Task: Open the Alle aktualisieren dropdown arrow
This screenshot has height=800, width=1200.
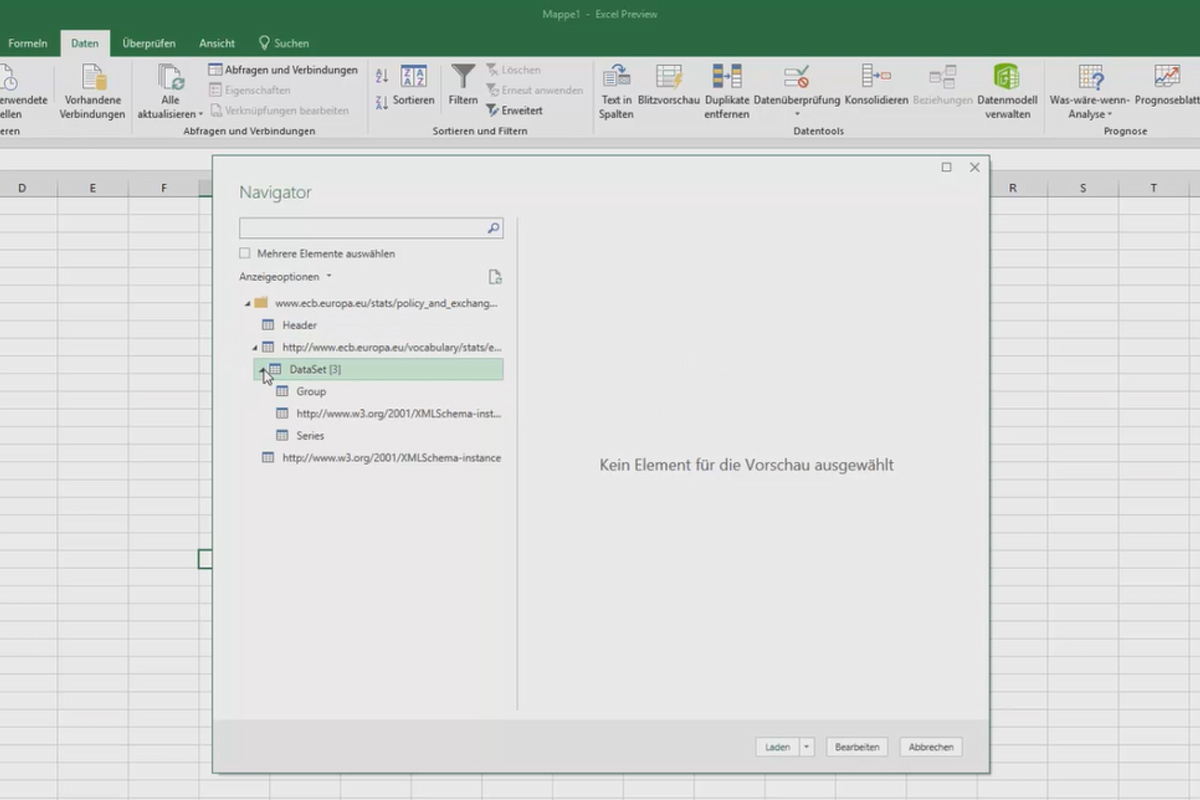Action: tap(200, 115)
